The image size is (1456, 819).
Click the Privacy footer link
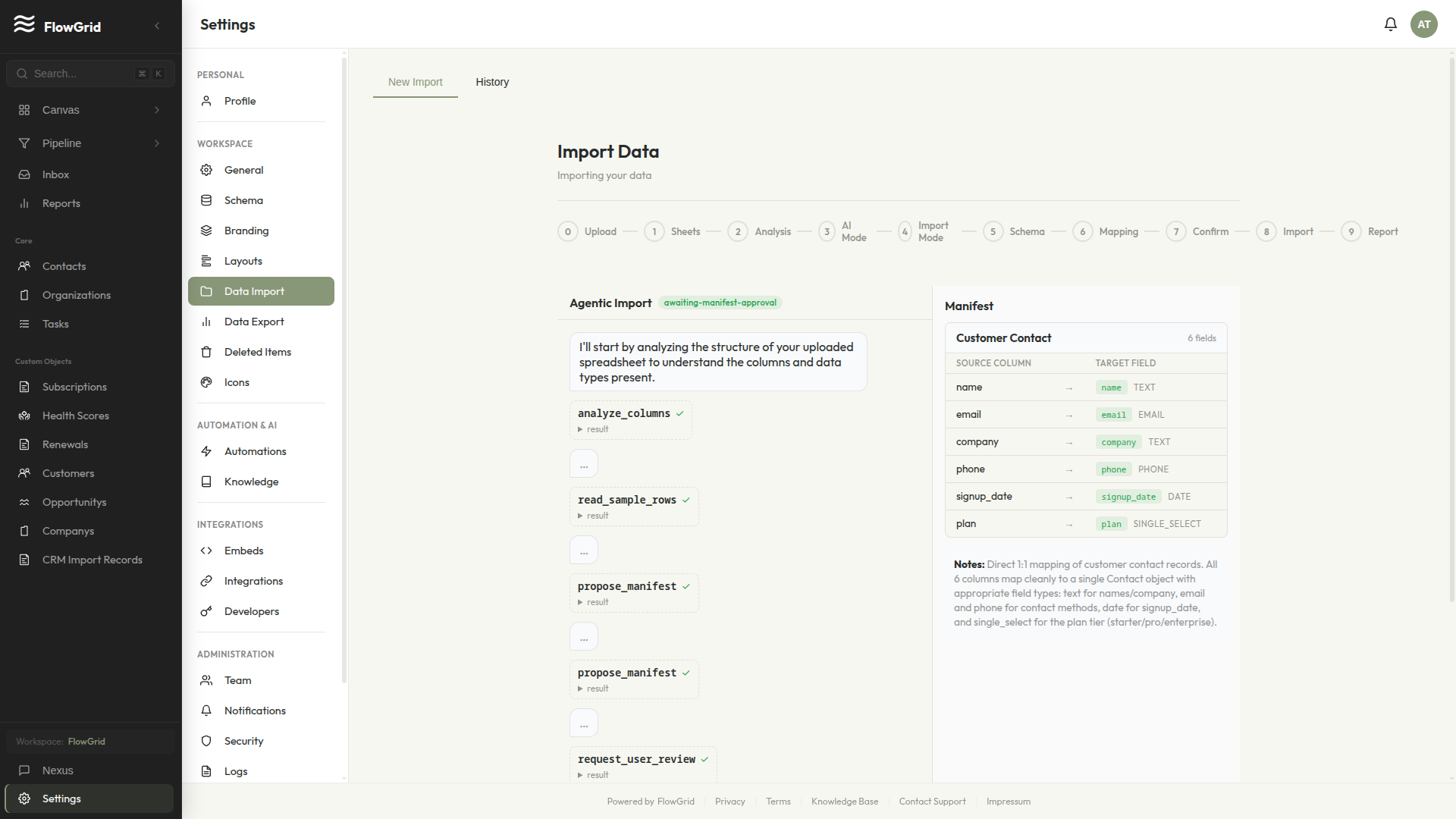click(730, 802)
